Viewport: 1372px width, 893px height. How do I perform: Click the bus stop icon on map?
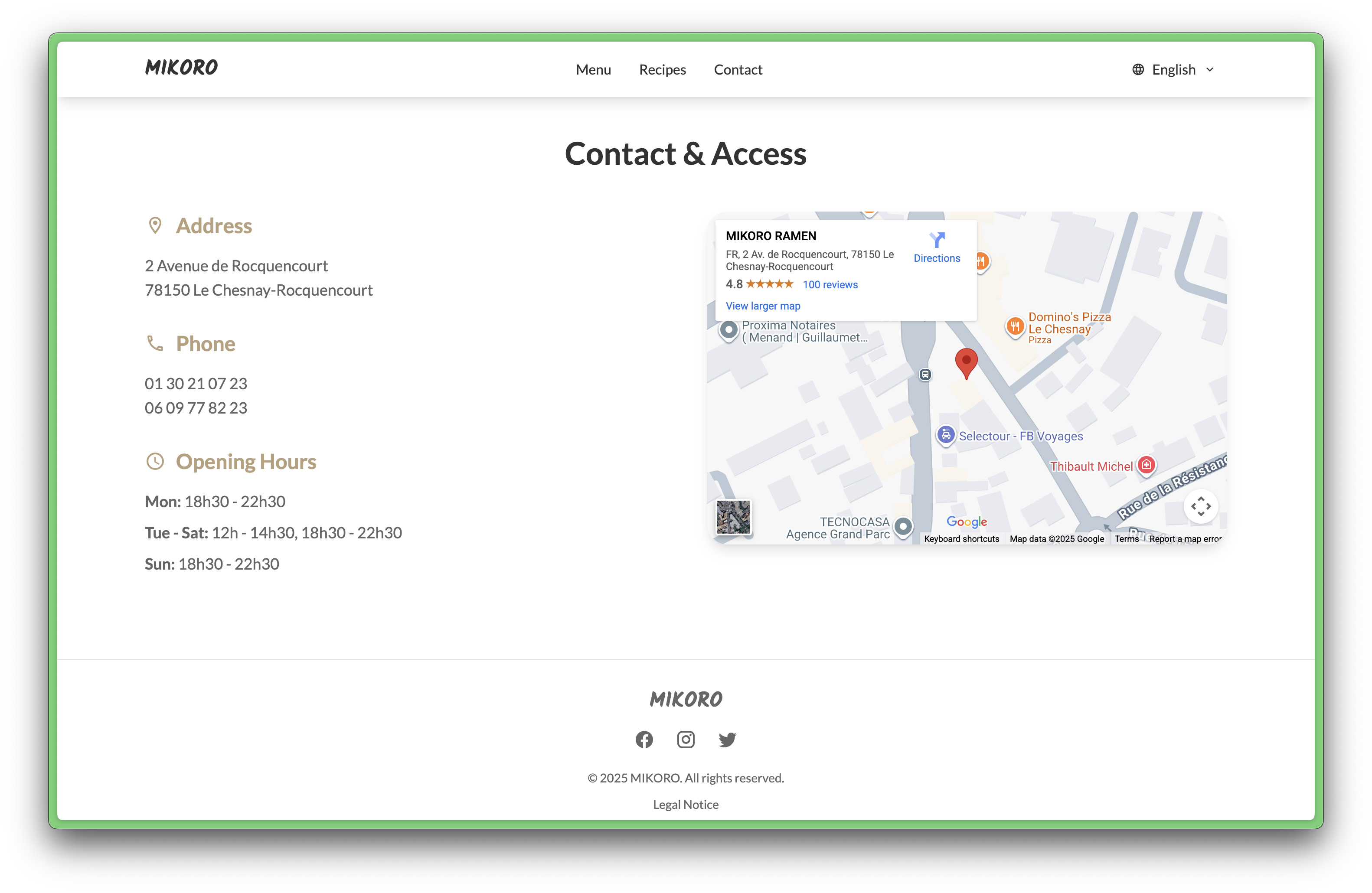tap(924, 375)
